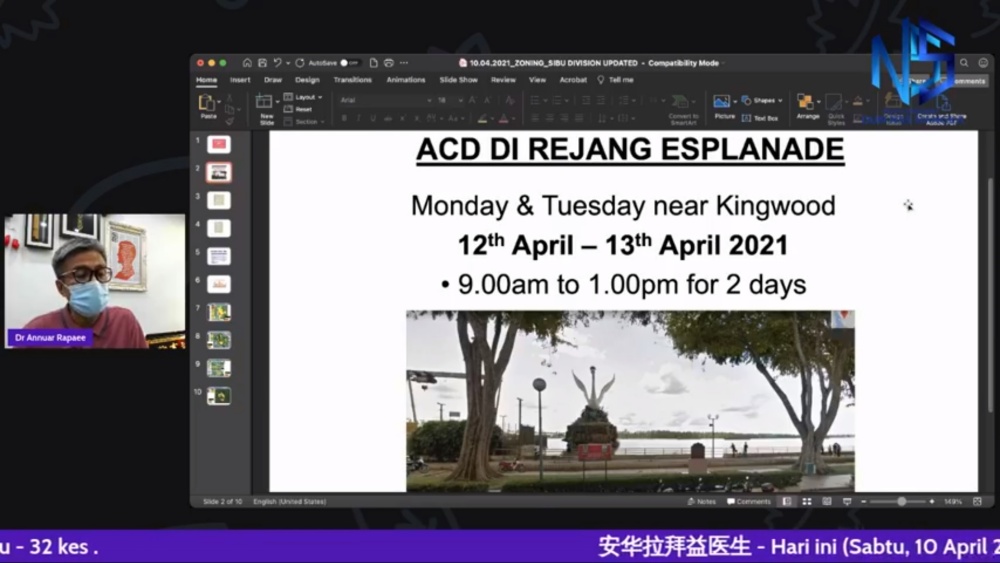Insert a Picture from the ribbon
Image resolution: width=1000 pixels, height=563 pixels.
(x=723, y=106)
